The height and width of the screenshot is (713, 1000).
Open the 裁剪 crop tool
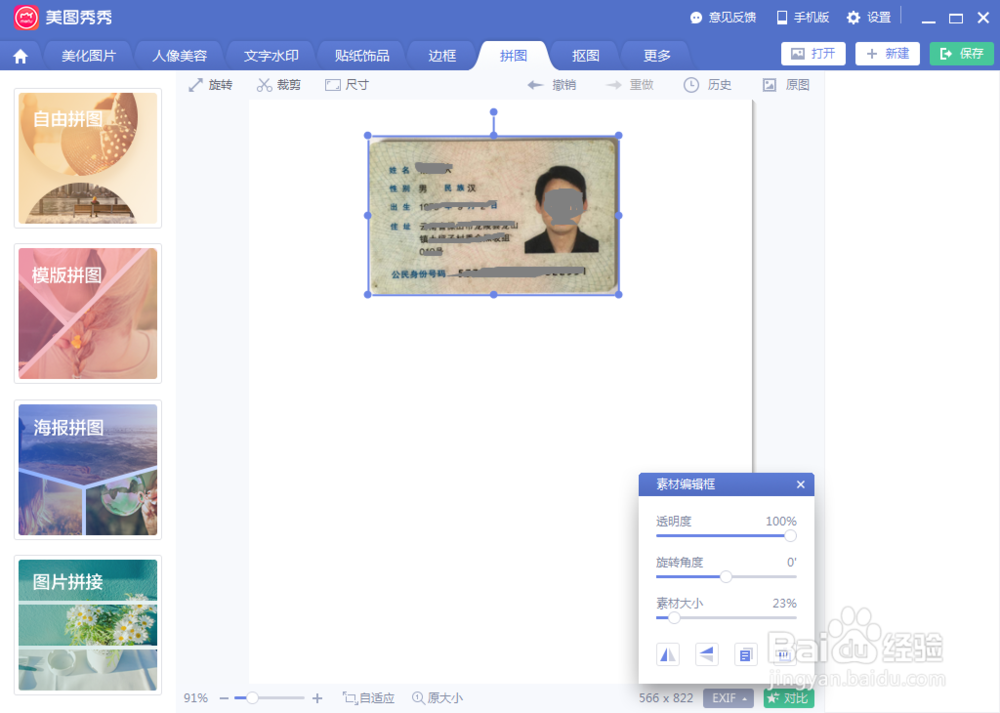coord(279,85)
